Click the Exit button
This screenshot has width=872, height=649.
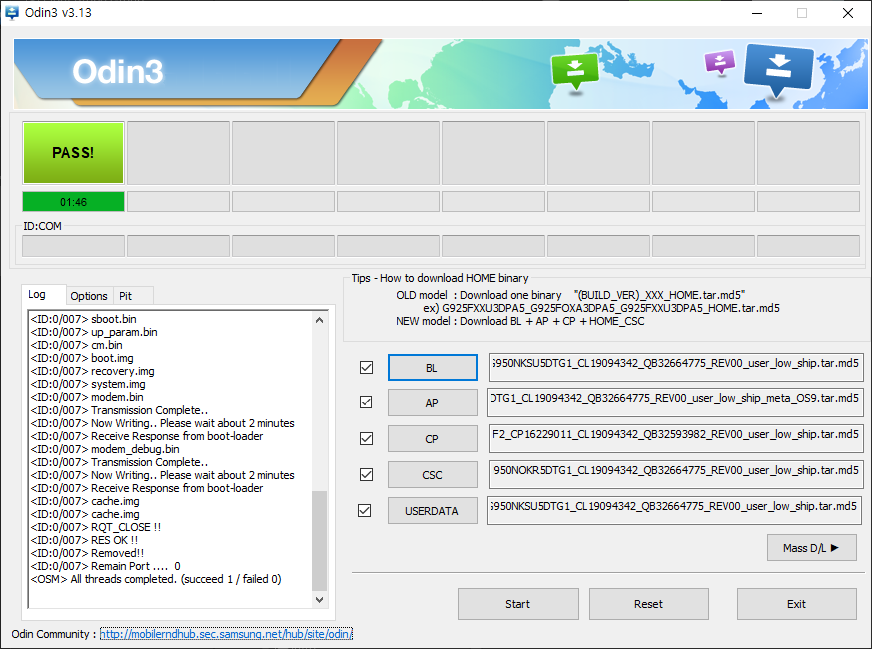click(x=797, y=604)
